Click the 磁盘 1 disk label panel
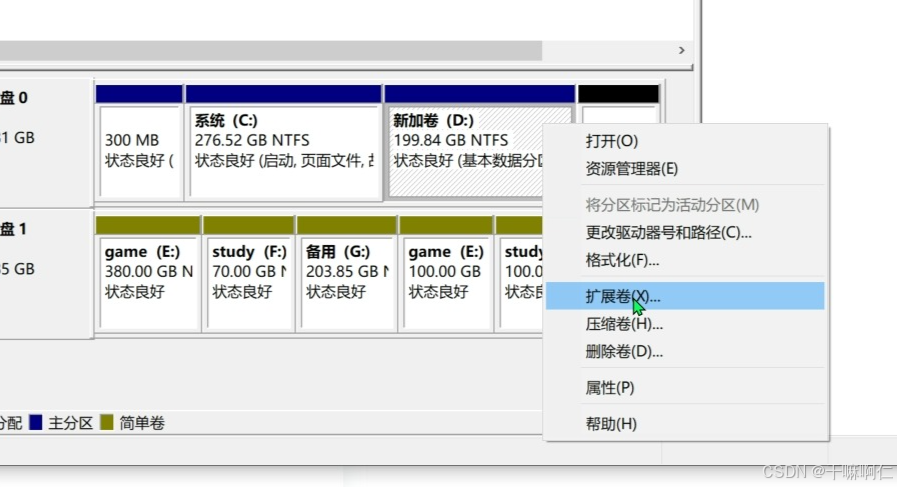897x487 pixels. coord(46,274)
